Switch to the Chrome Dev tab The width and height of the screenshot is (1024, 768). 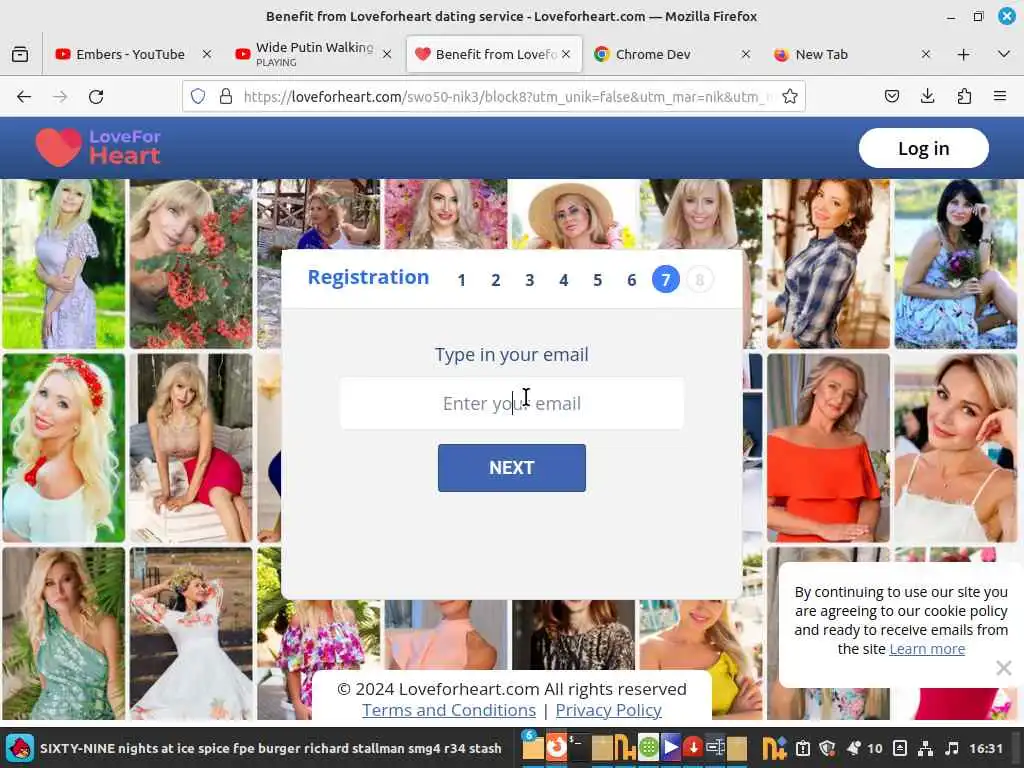673,54
